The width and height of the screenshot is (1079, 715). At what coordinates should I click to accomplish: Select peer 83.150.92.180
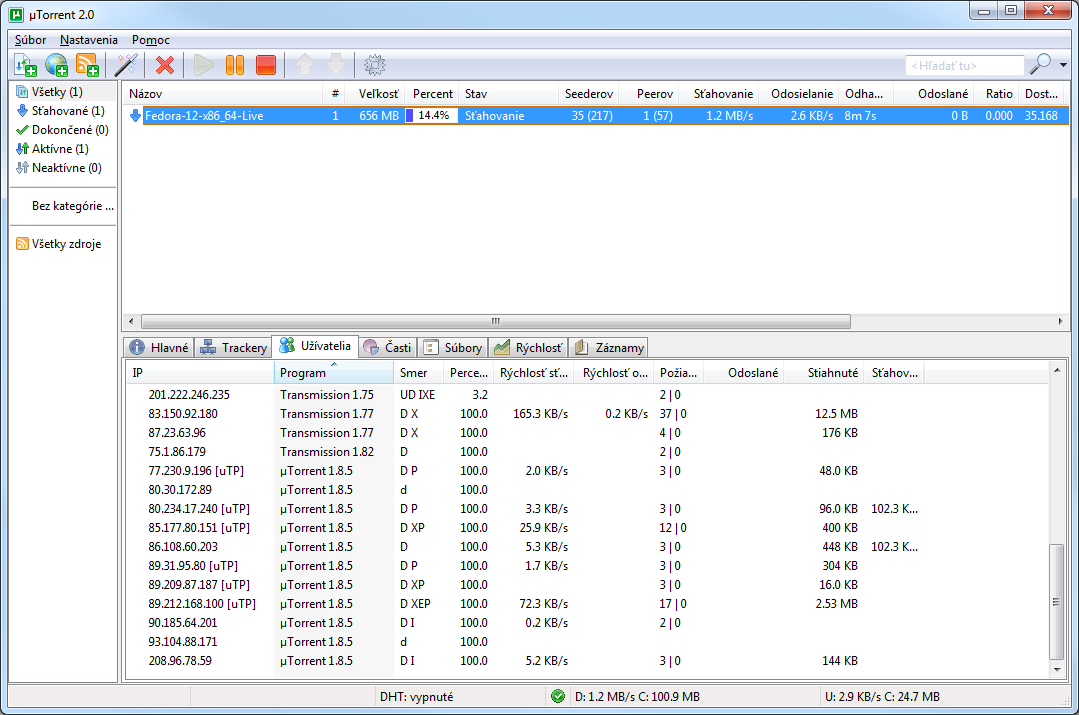click(x=588, y=414)
